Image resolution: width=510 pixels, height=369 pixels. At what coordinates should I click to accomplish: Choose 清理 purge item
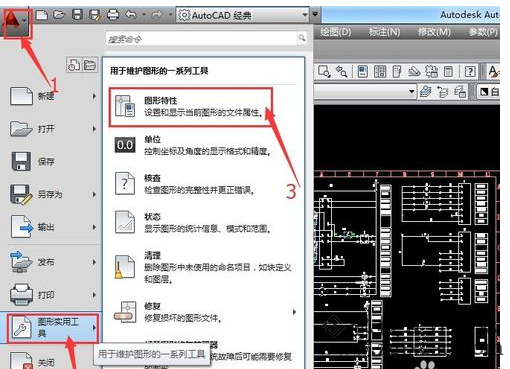point(203,267)
